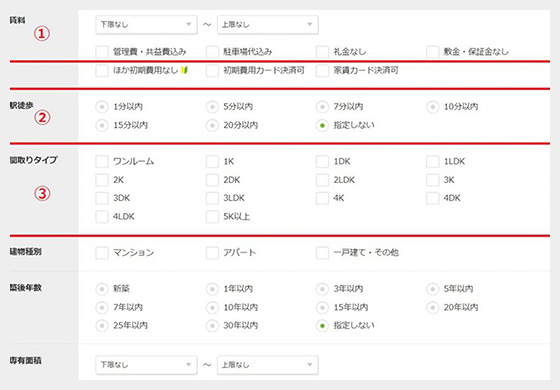Enable the 5K以上 checkbox
The height and width of the screenshot is (390, 560).
212,216
